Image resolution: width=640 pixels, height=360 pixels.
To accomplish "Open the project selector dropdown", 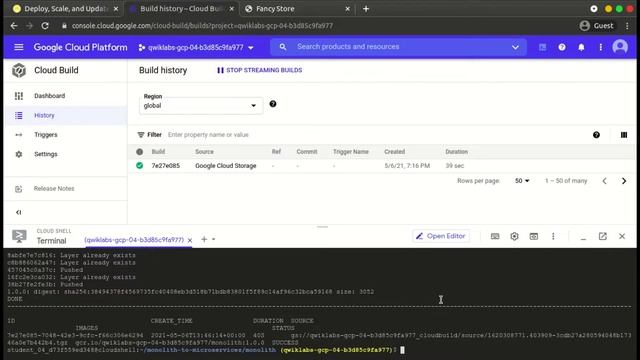I will [x=196, y=47].
